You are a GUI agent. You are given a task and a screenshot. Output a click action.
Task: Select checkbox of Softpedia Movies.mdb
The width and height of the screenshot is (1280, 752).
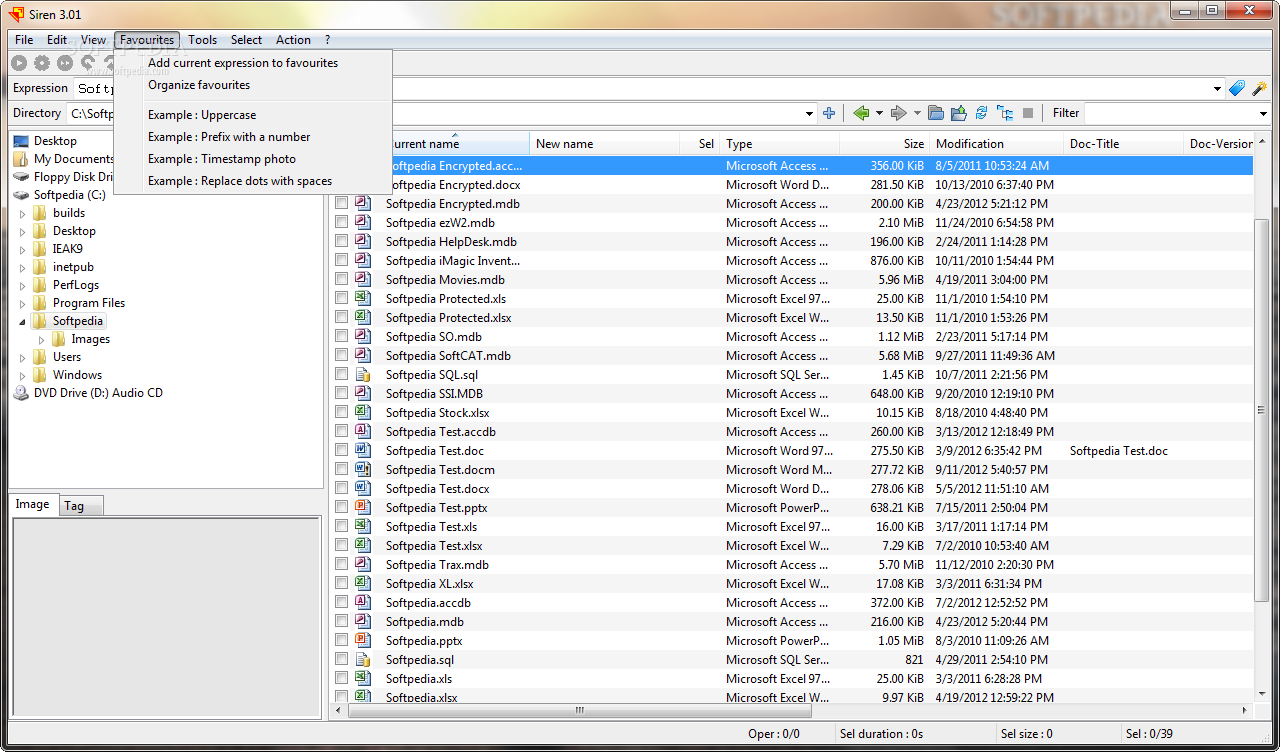[342, 279]
